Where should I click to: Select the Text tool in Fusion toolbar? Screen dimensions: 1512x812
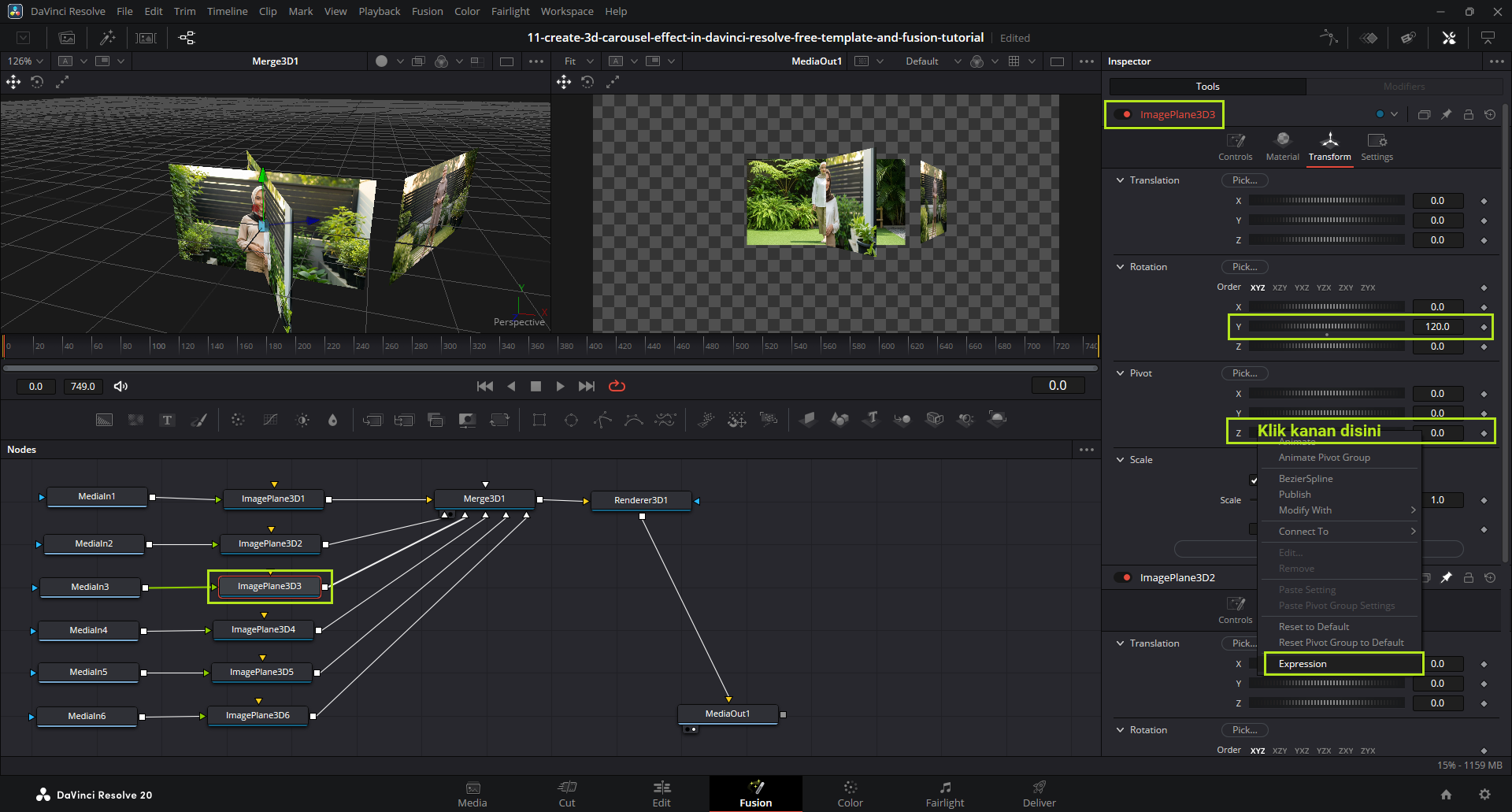click(x=167, y=420)
